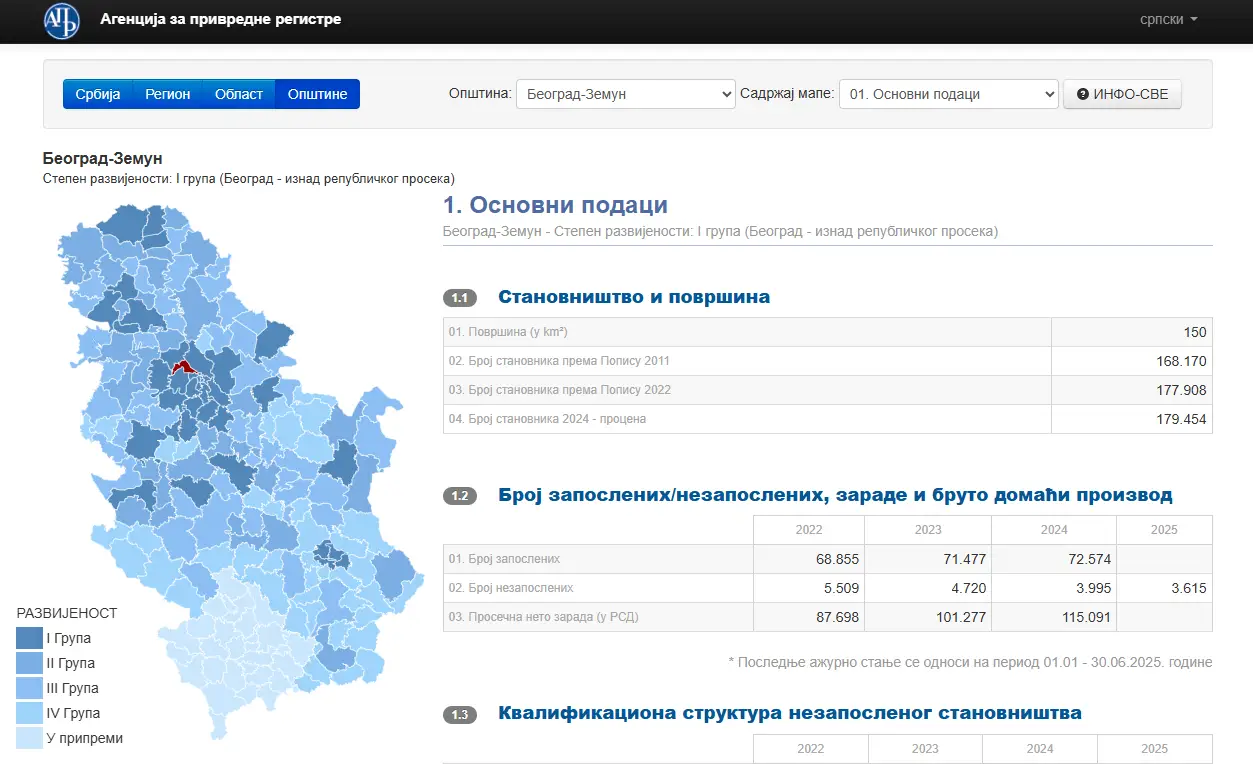The image size is (1253, 764).
Task: Switch to the Област tab
Action: (x=238, y=94)
